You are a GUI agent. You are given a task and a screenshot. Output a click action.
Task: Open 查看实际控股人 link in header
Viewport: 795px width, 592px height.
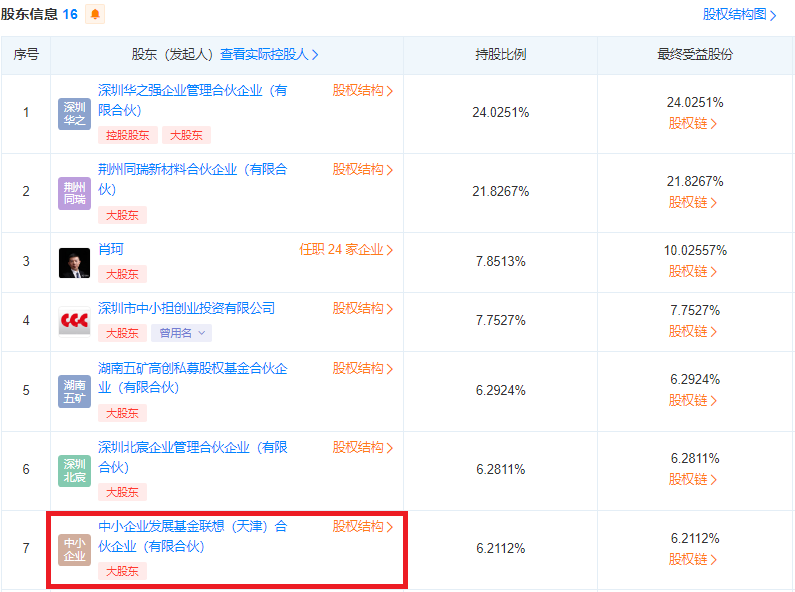269,55
